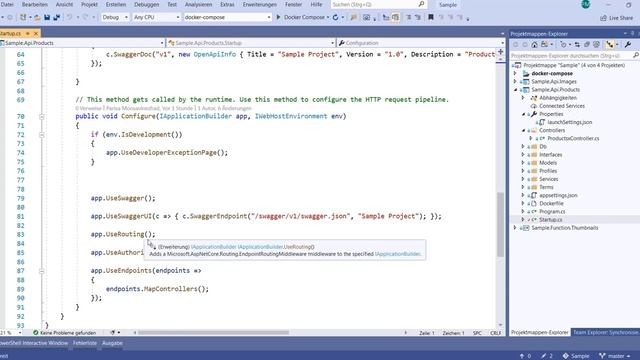Collapse the UseEndpoints outlining at line 87
This screenshot has width=640, height=360.
[x=42, y=271]
